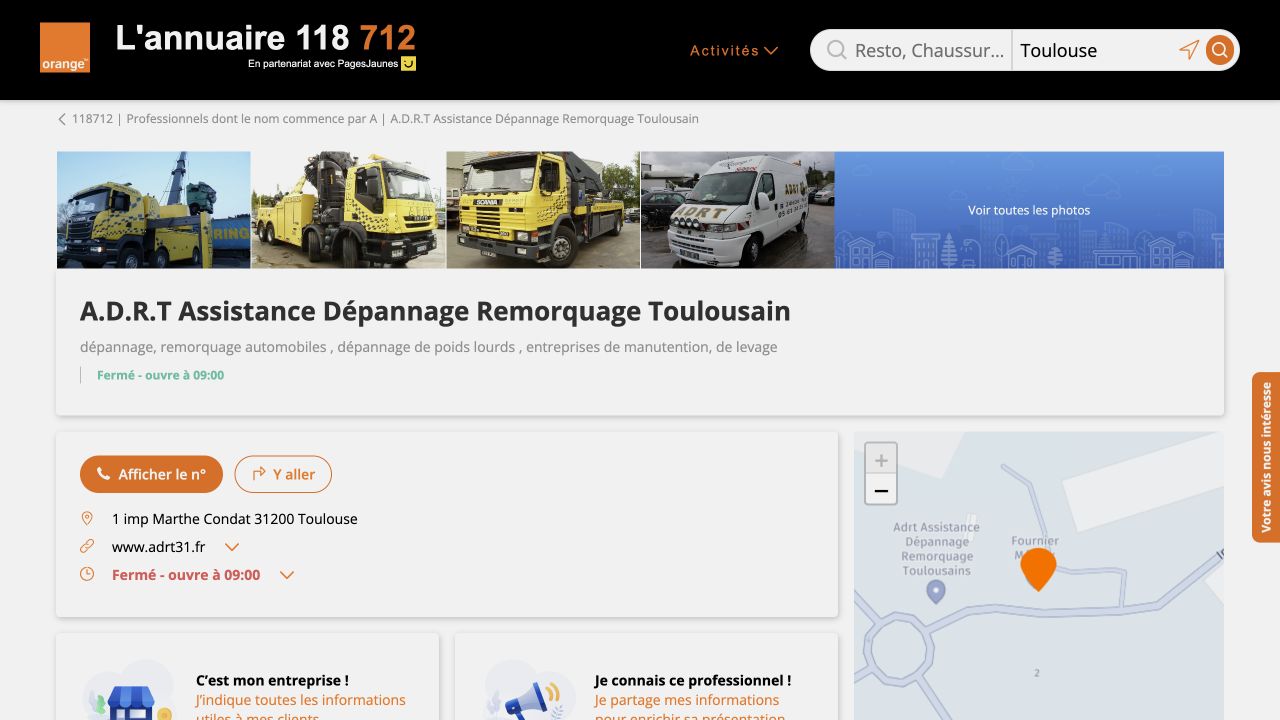
Task: Expand the website links chevron next to www.adrt31.fr
Action: click(x=232, y=547)
